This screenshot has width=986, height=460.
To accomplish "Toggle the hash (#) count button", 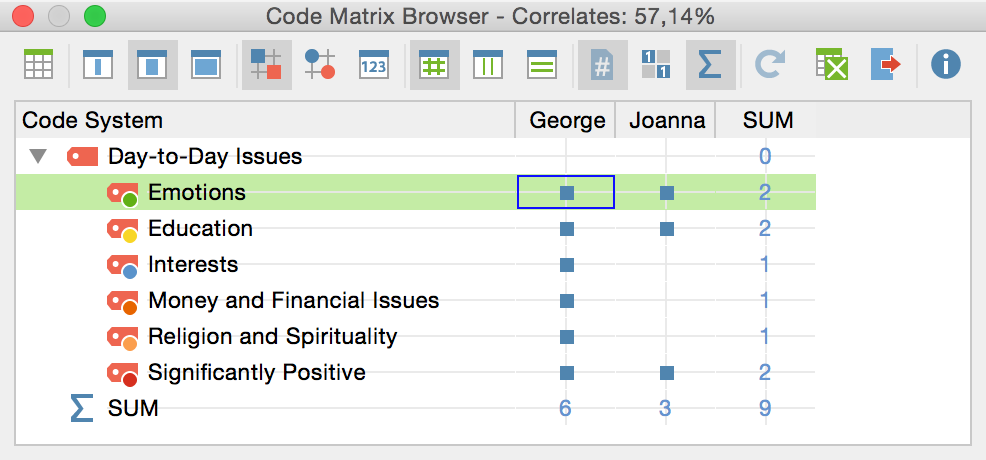I will pyautogui.click(x=602, y=65).
